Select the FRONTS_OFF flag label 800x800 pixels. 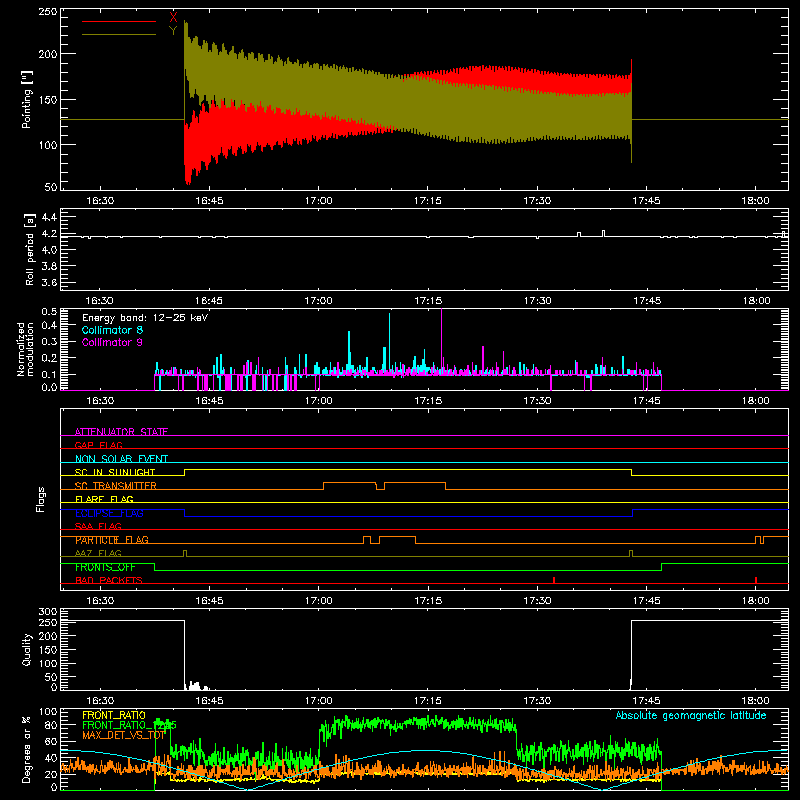pos(105,567)
